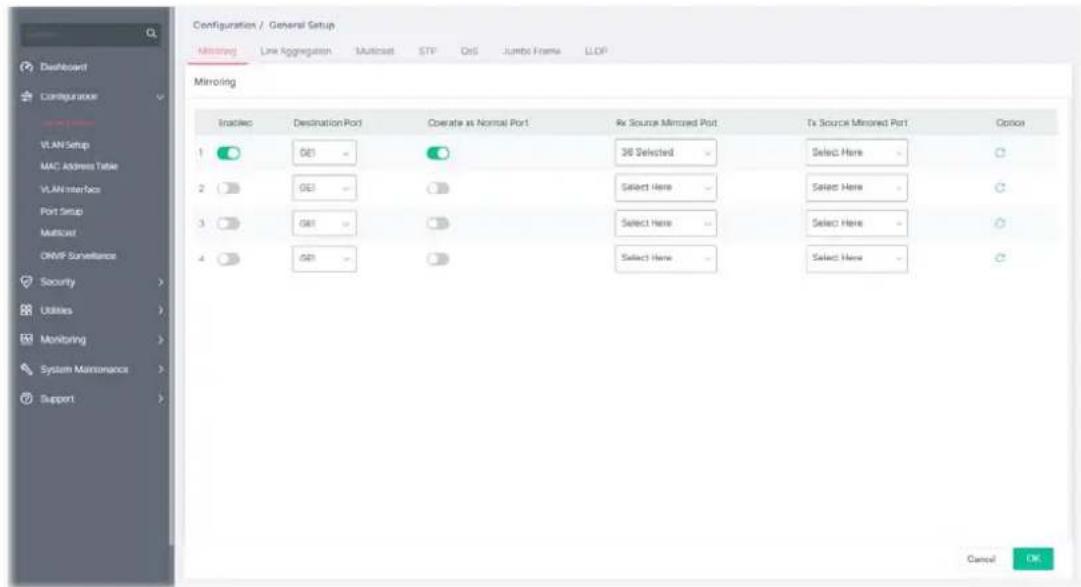The height and width of the screenshot is (587, 1081).
Task: Click the Security shield icon
Action: pos(26,281)
